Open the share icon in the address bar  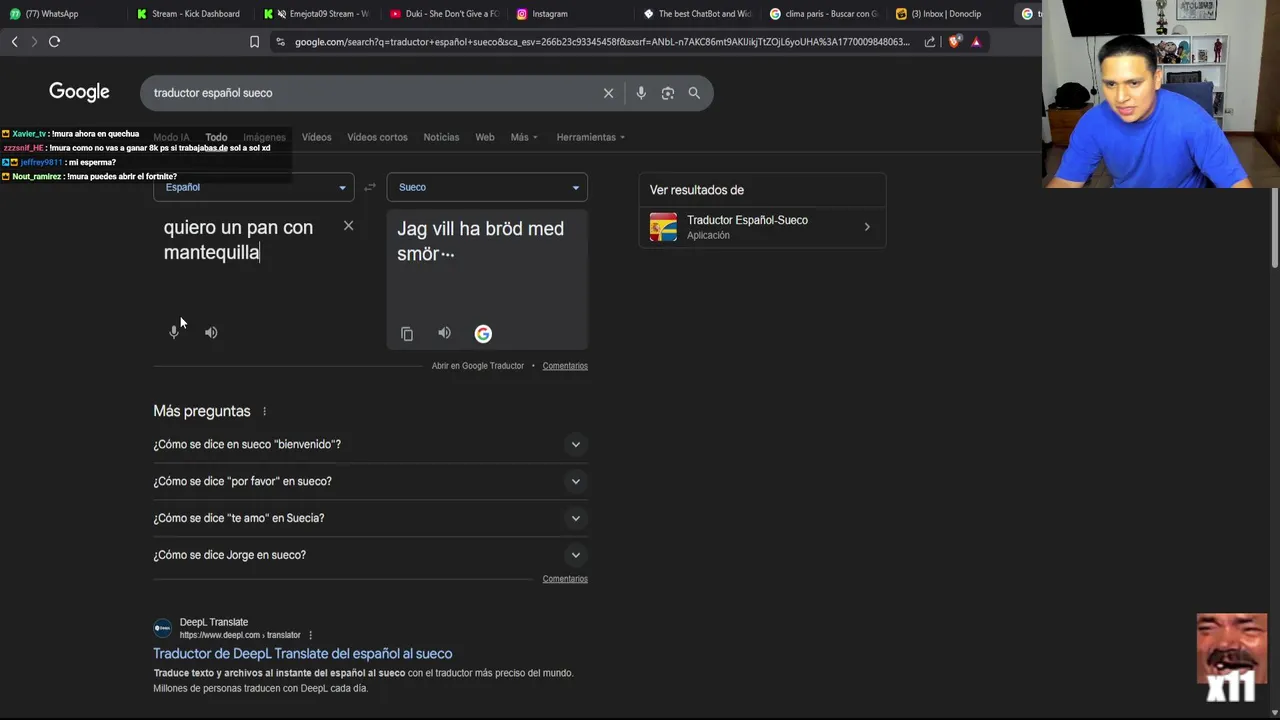930,42
